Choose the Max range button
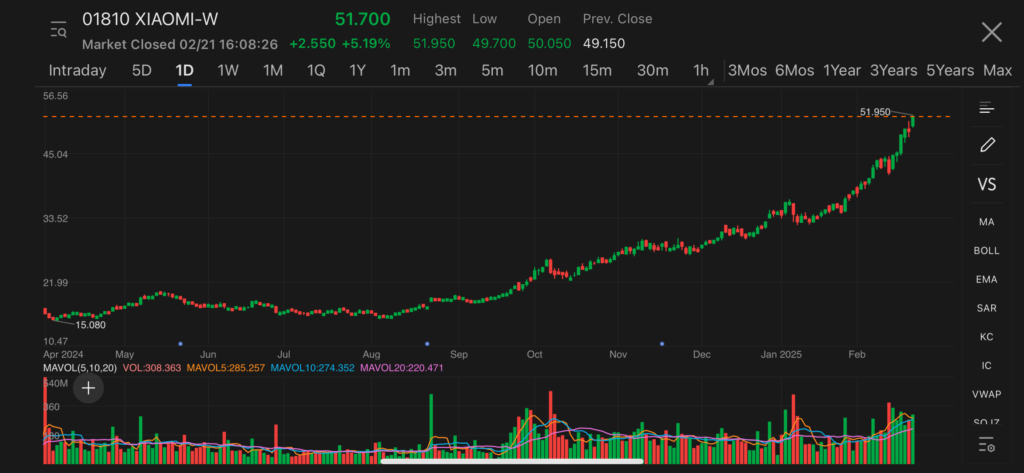 tap(997, 70)
